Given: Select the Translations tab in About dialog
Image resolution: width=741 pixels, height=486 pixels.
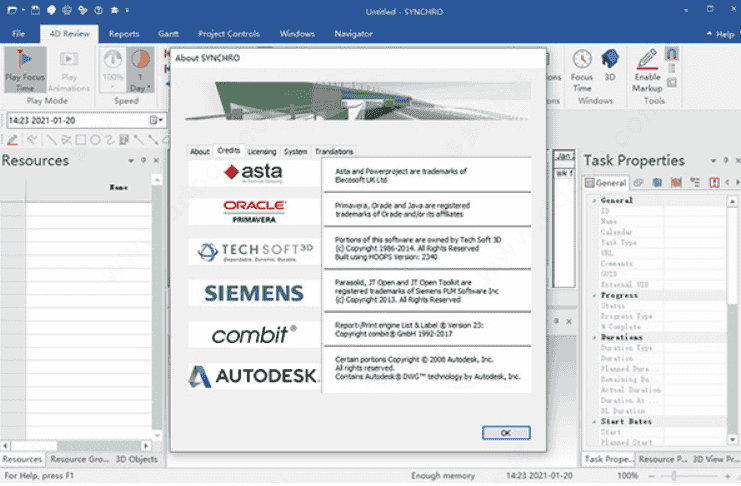Looking at the screenshot, I should pyautogui.click(x=334, y=151).
